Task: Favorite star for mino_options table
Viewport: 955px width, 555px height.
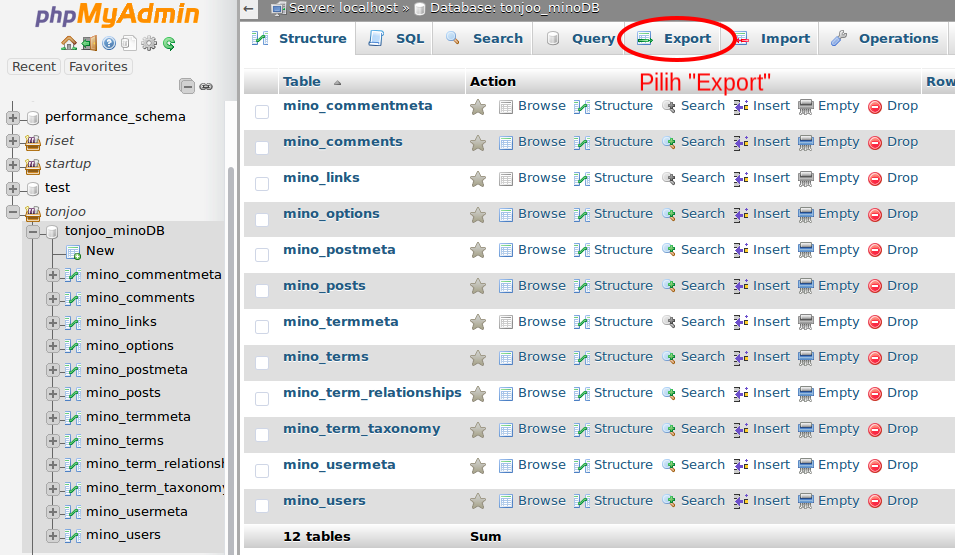Action: [x=478, y=215]
